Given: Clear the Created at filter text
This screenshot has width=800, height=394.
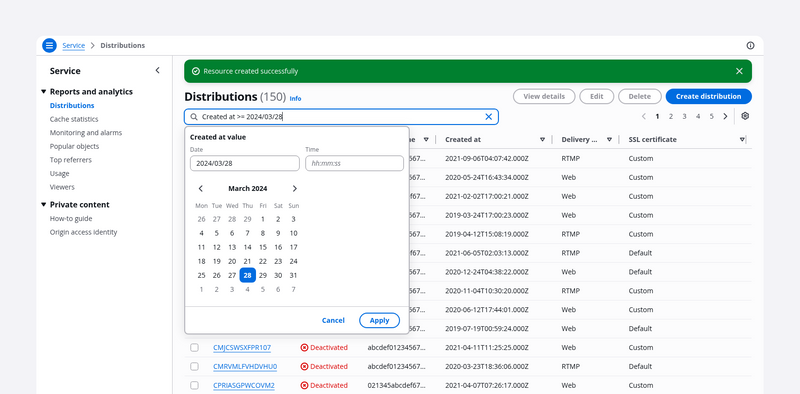Looking at the screenshot, I should (x=488, y=117).
